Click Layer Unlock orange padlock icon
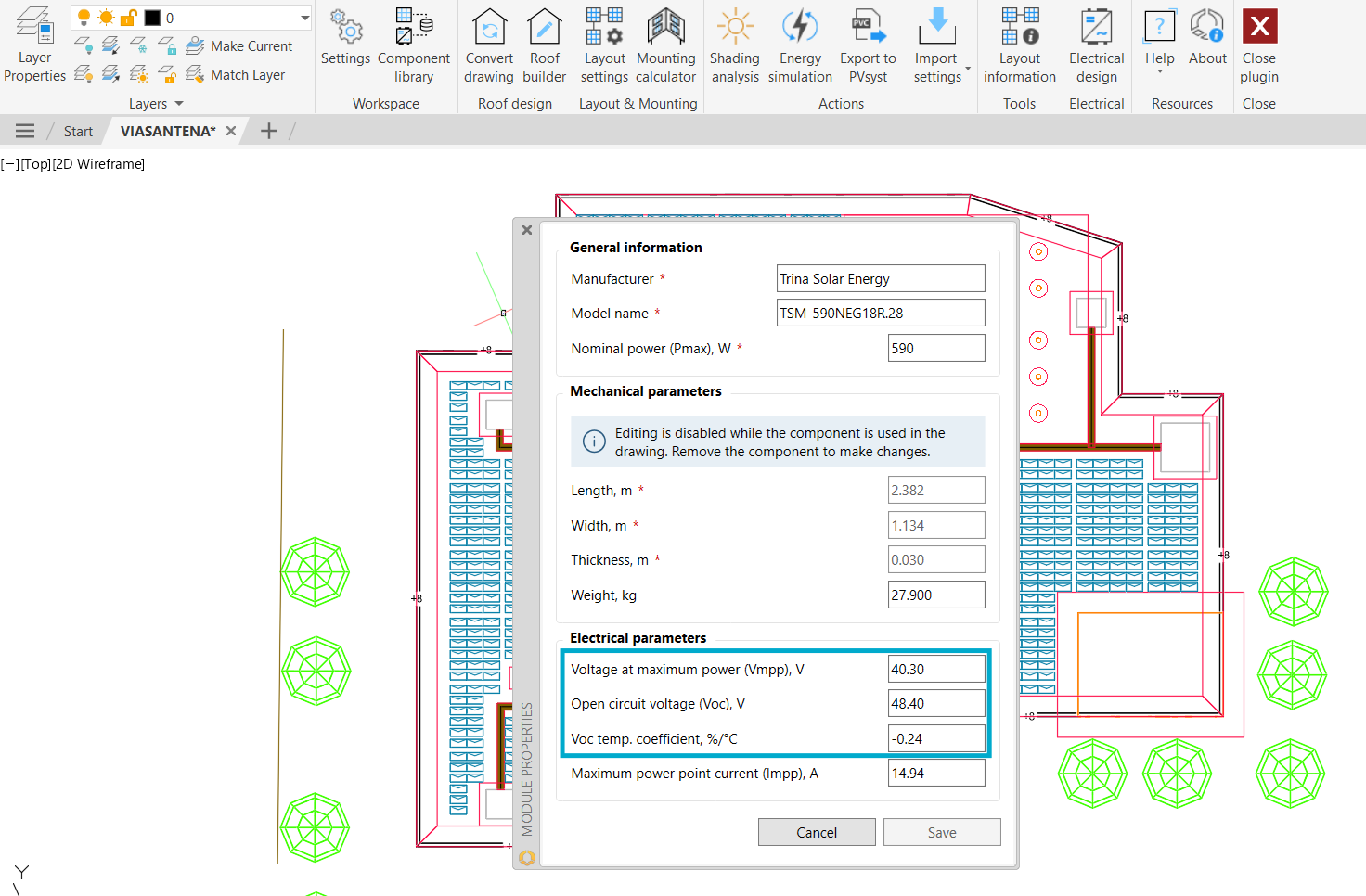The height and width of the screenshot is (896, 1366). pos(167,74)
